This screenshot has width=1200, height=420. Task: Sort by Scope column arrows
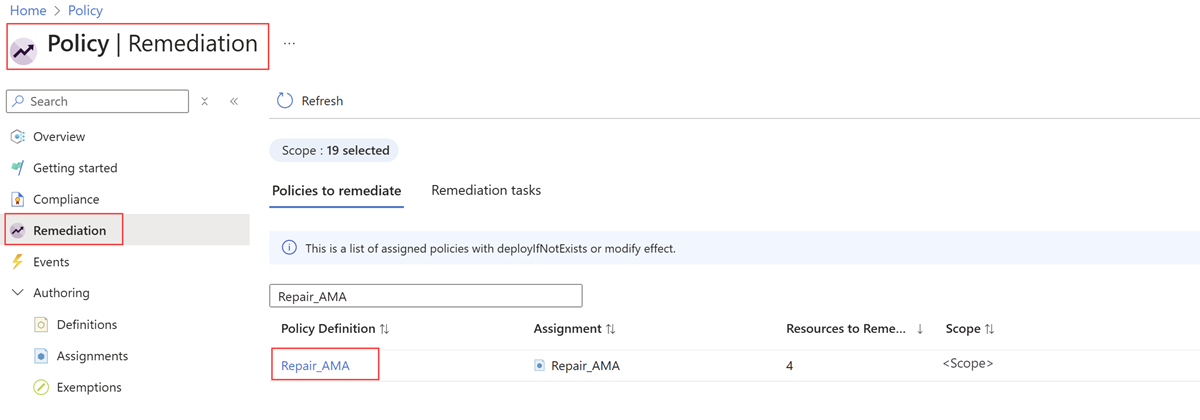pos(990,329)
